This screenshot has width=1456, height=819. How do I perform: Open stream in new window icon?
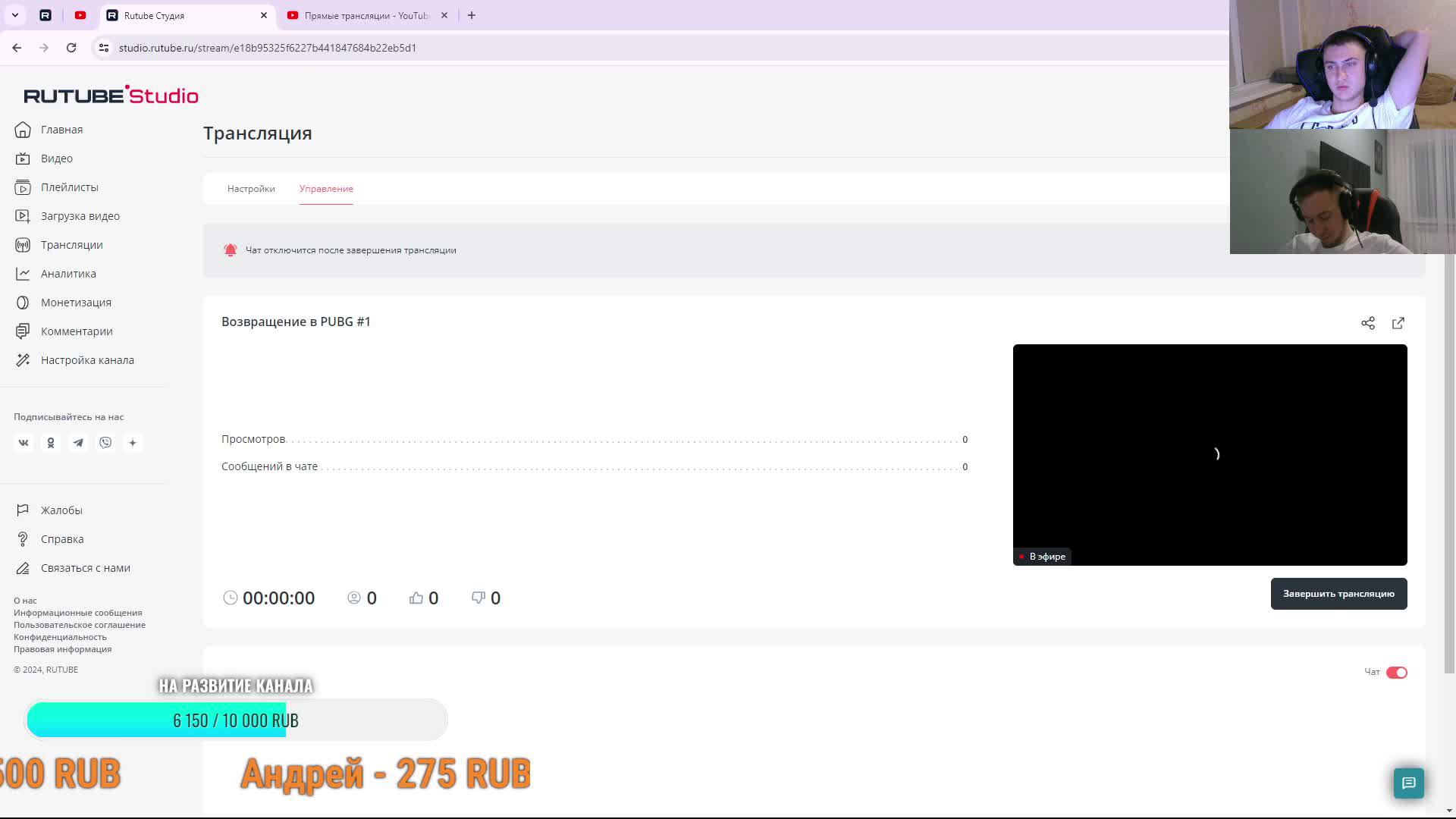click(1398, 323)
